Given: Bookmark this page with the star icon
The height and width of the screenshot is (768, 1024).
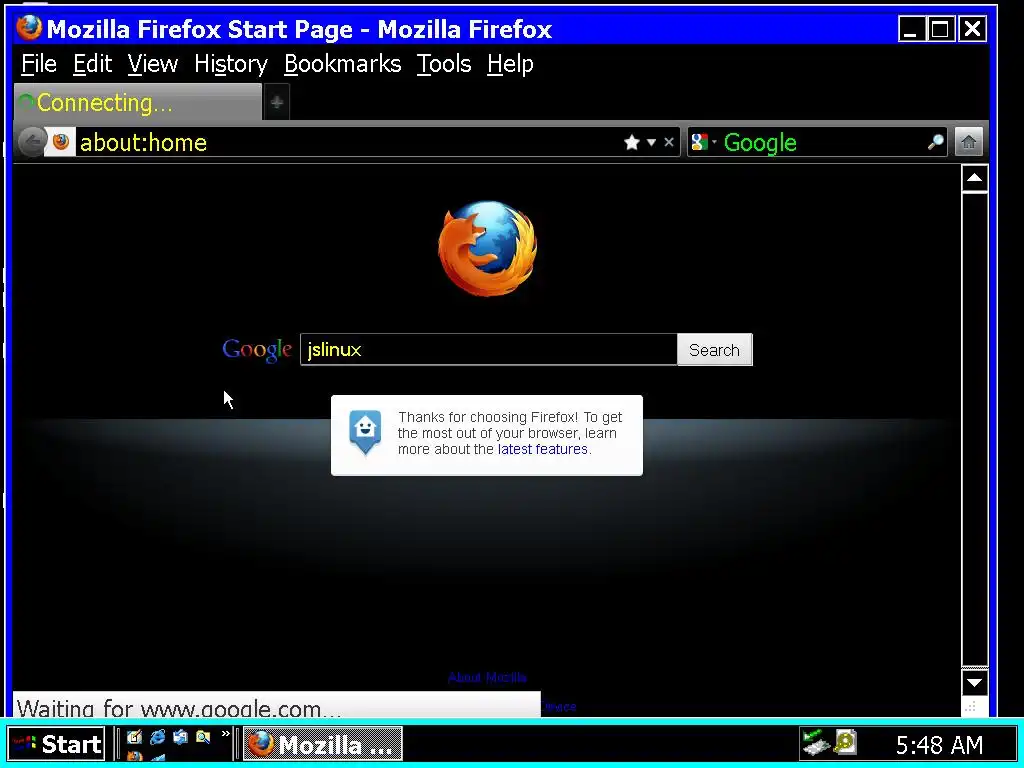Looking at the screenshot, I should 632,142.
